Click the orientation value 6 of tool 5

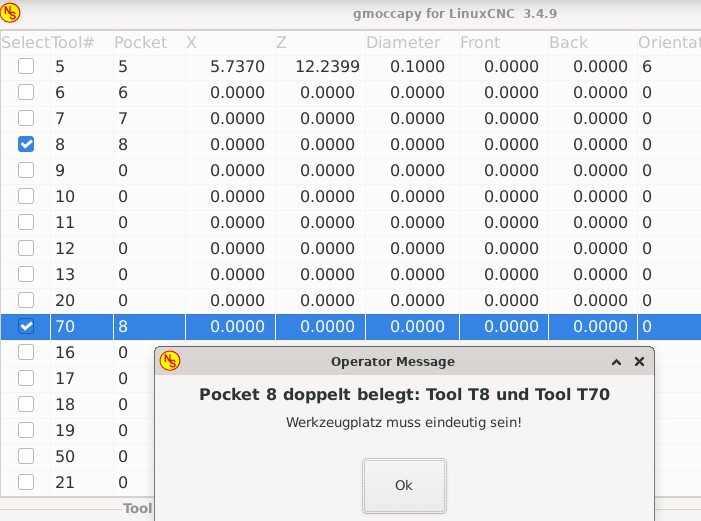[647, 66]
